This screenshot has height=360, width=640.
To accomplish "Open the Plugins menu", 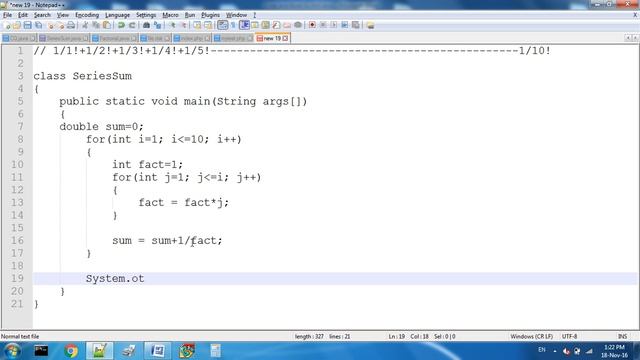I will pyautogui.click(x=210, y=15).
